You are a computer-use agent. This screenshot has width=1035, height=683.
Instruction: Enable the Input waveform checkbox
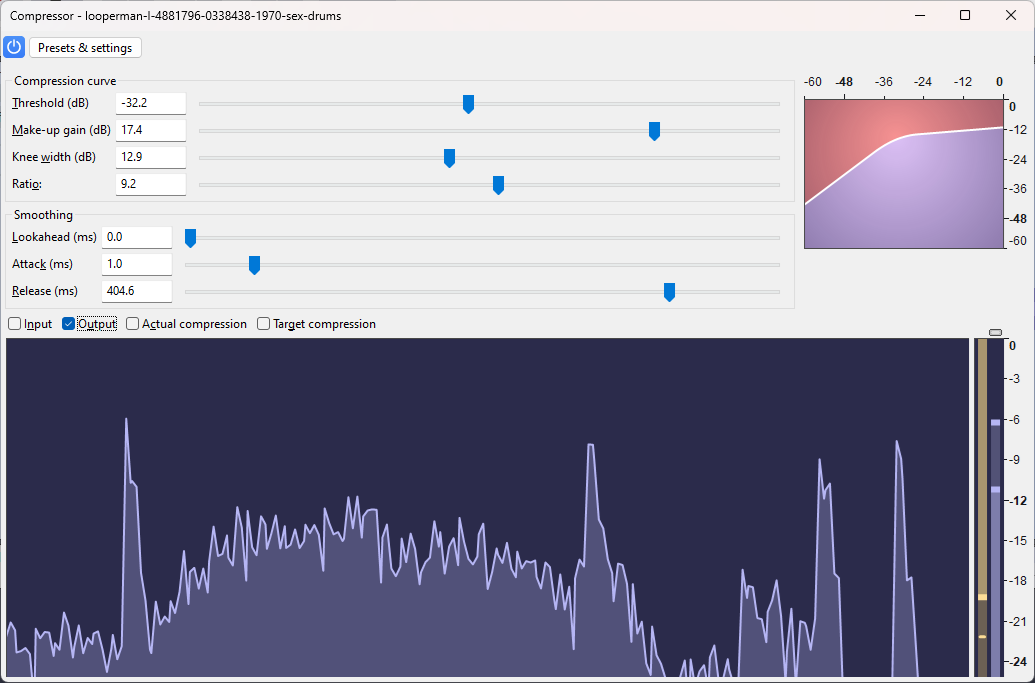pyautogui.click(x=14, y=323)
